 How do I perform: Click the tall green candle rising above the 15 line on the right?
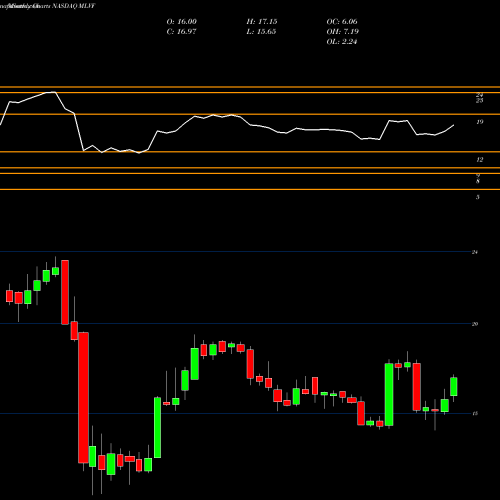(389, 395)
